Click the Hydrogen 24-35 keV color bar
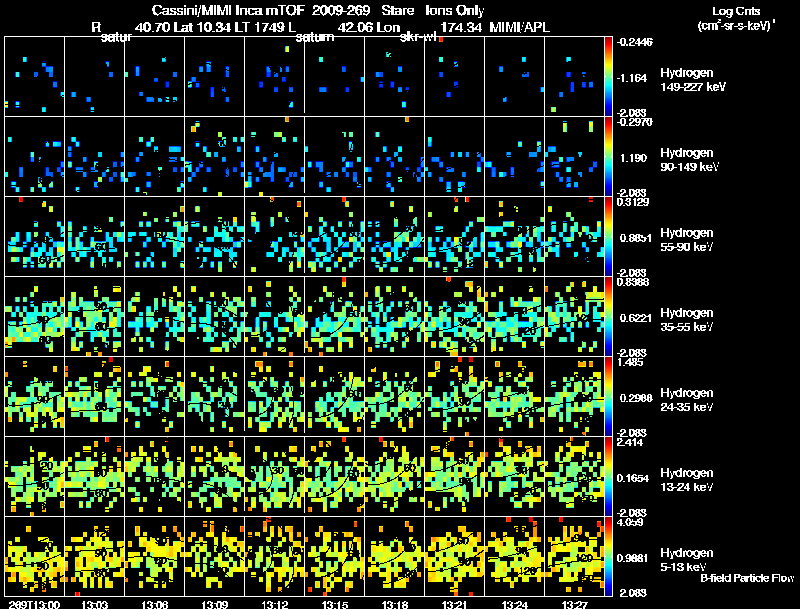Screen dimensions: 800x609 608,396
